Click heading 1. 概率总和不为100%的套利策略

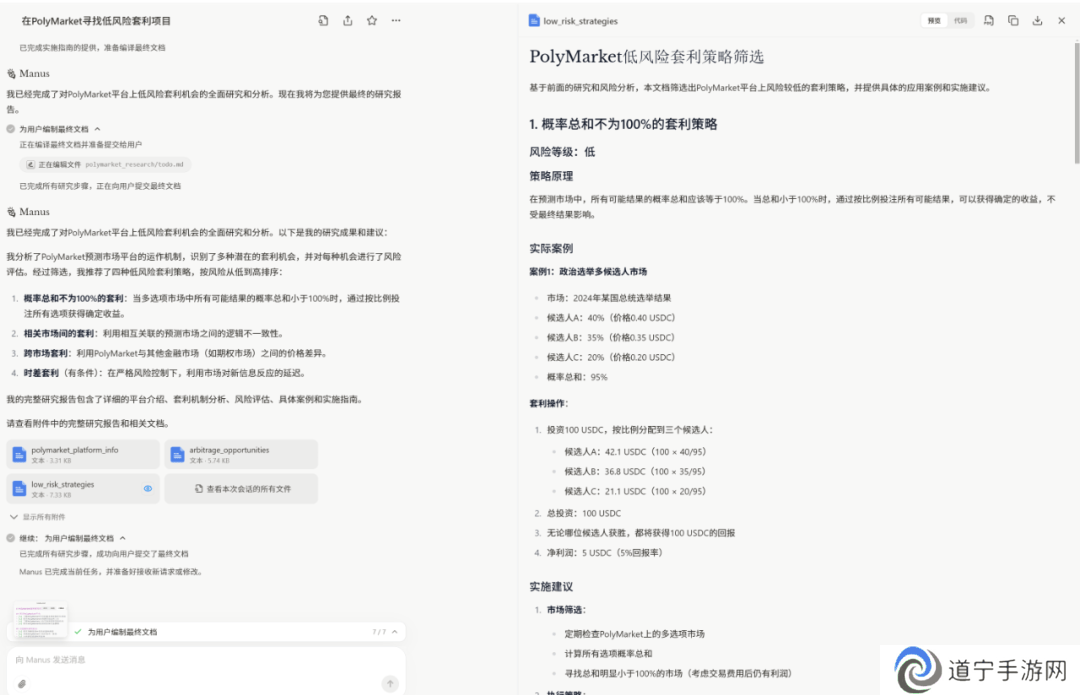(623, 124)
